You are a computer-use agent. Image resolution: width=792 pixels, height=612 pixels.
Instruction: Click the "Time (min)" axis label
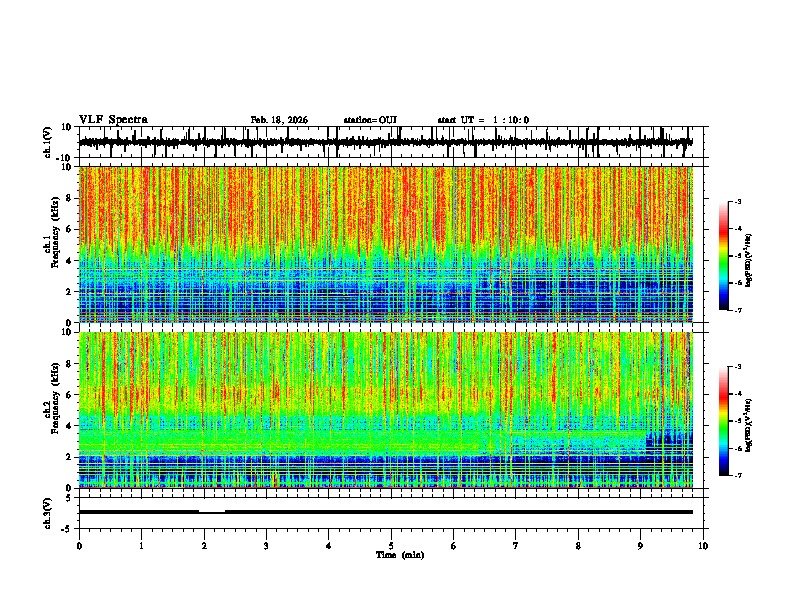pyautogui.click(x=400, y=555)
